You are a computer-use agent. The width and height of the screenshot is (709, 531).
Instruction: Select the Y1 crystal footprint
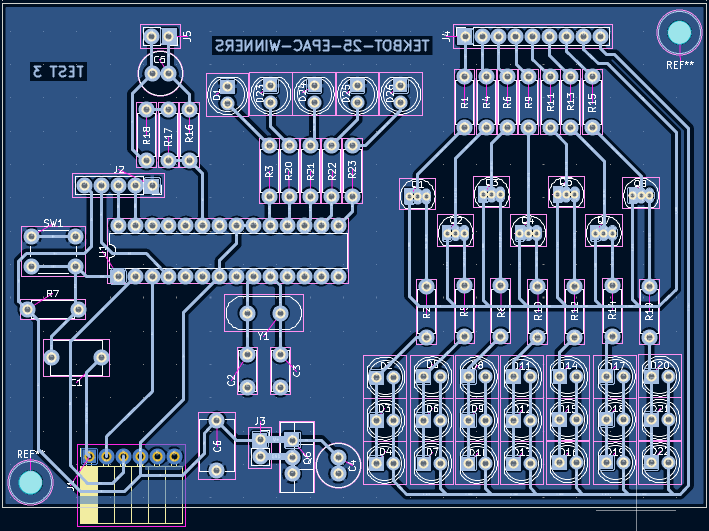(263, 314)
